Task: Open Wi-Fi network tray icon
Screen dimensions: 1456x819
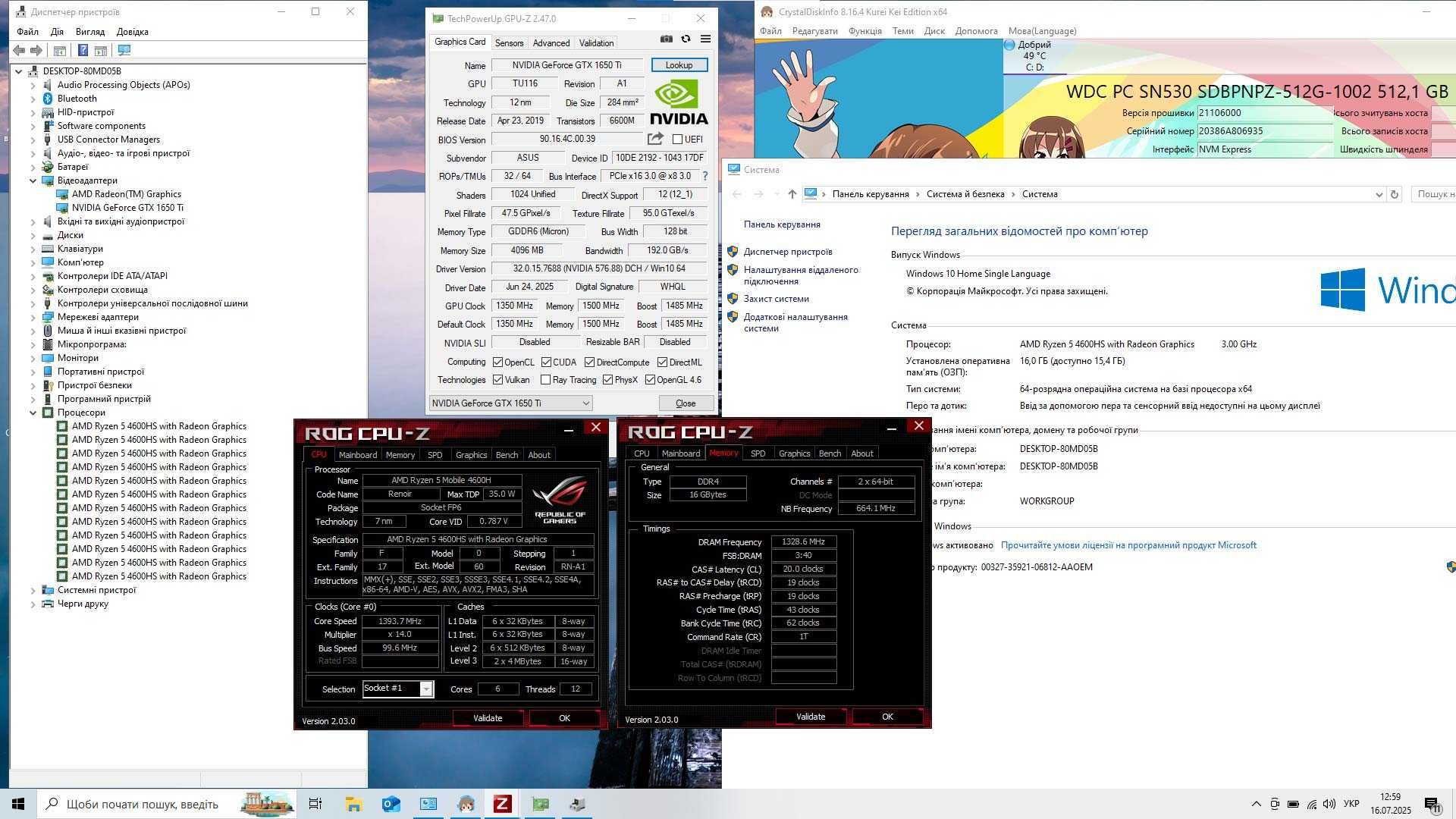Action: pyautogui.click(x=1312, y=804)
